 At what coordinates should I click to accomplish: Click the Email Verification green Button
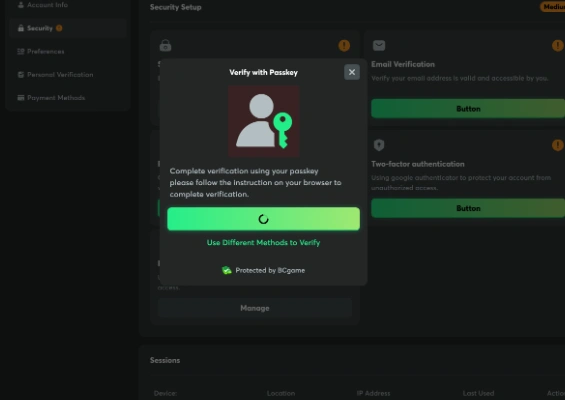(x=468, y=108)
